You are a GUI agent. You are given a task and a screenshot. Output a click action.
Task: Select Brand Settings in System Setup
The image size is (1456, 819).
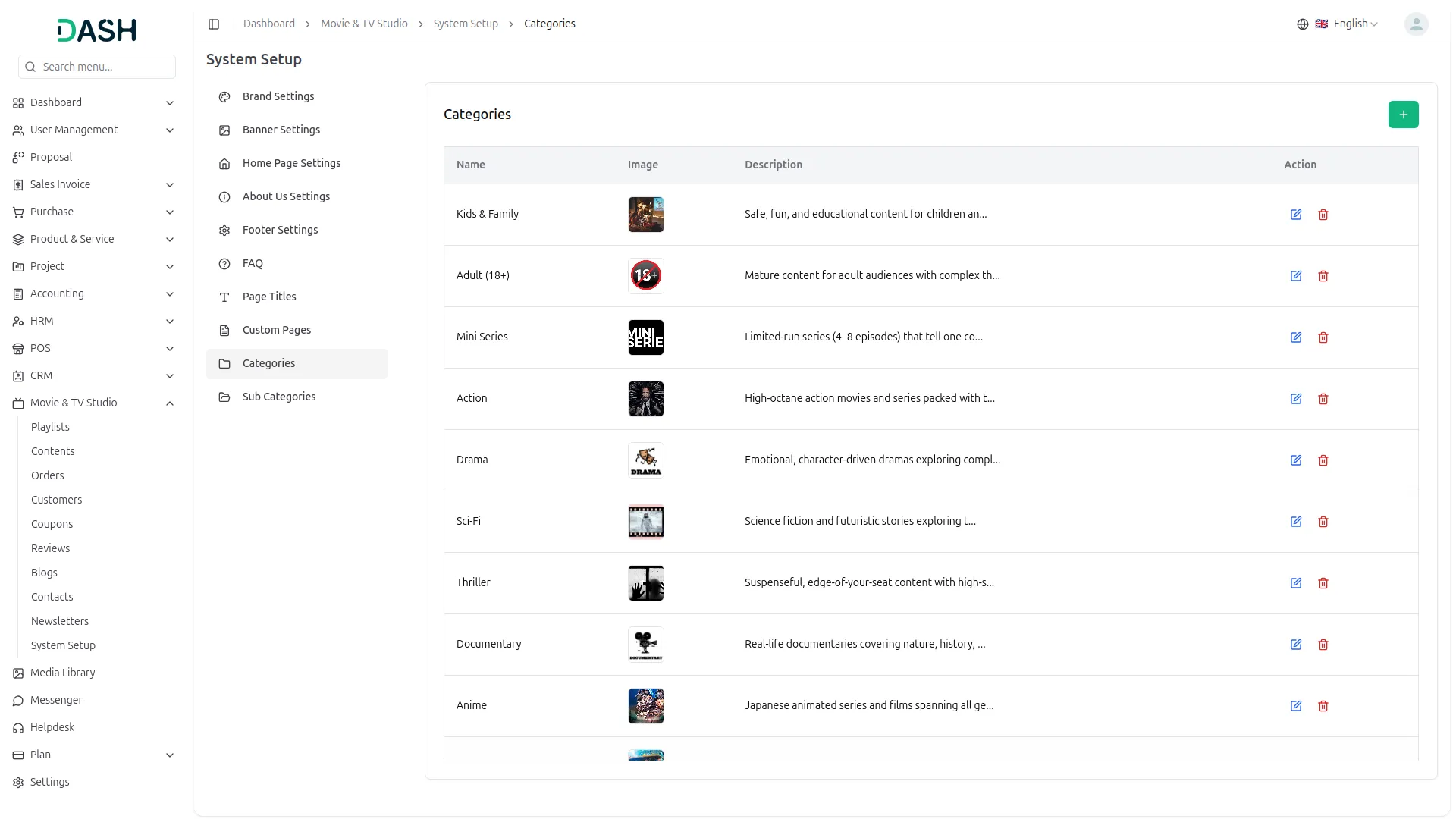tap(278, 96)
